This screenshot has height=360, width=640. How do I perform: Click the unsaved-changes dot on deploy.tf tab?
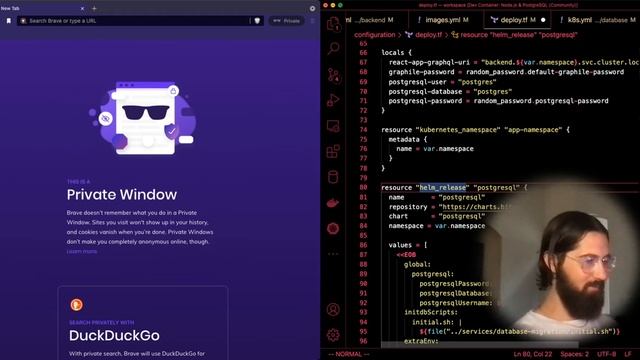[543, 20]
